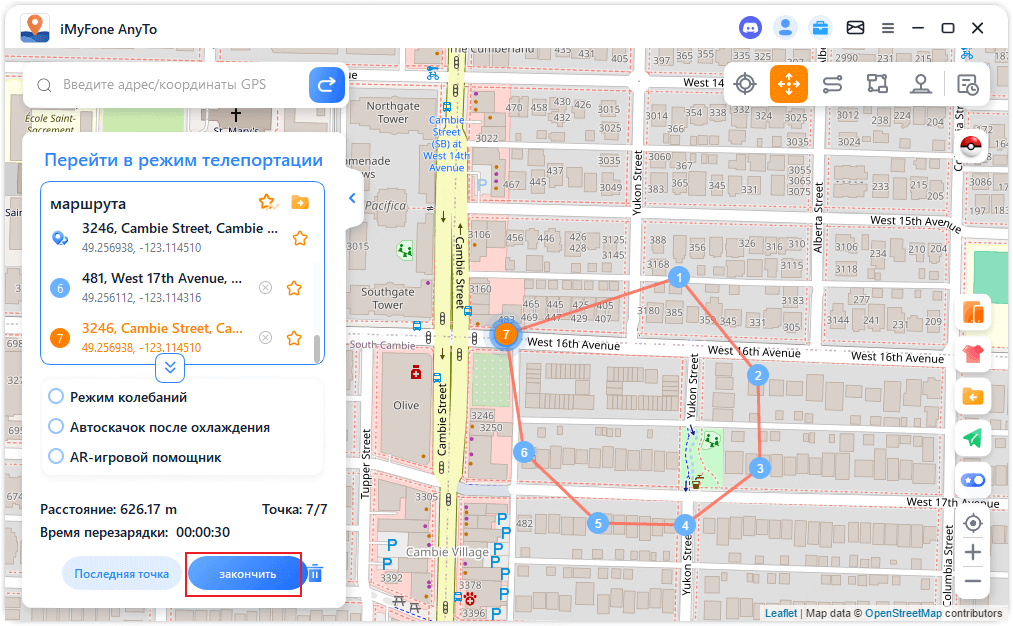Open the blue toolbox icon

coord(820,28)
